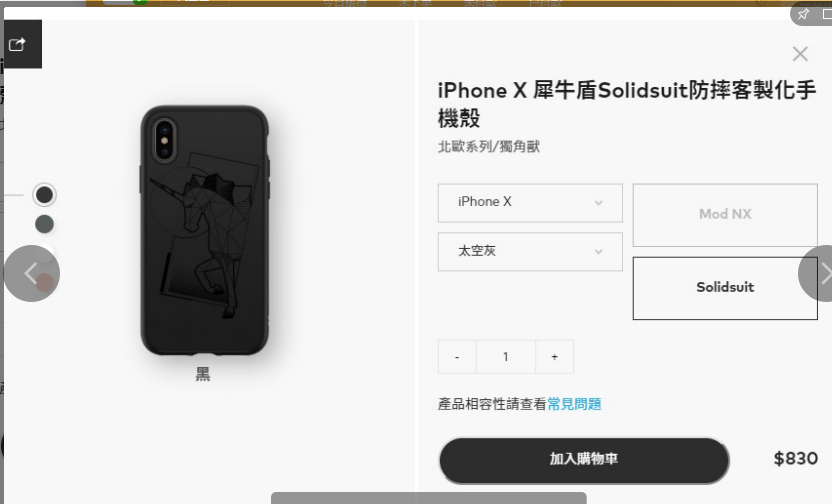Select the red color swatch

[x=45, y=282]
